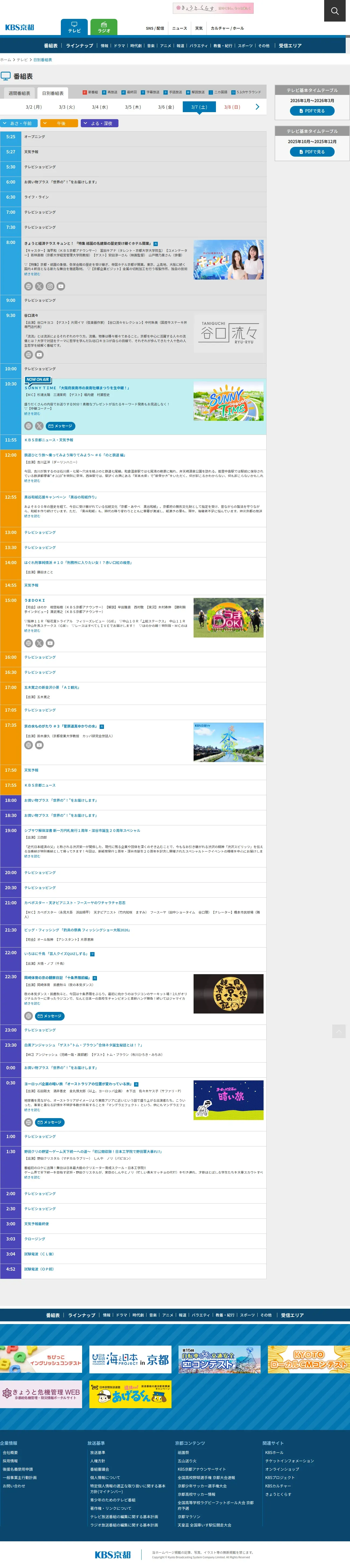
Task: Switch to the ラジオ header tab
Action: coord(104,27)
